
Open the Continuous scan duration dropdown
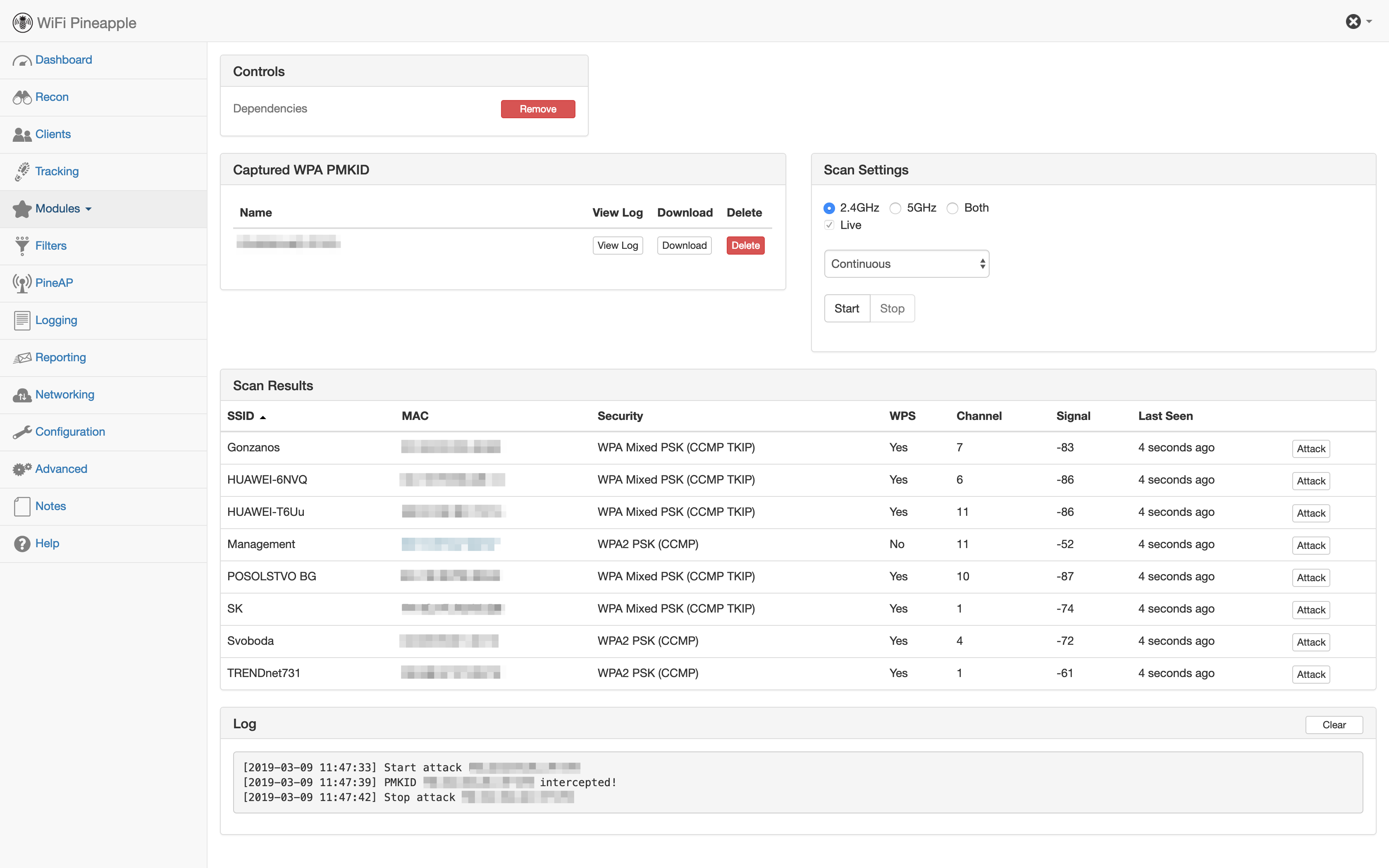pos(906,264)
